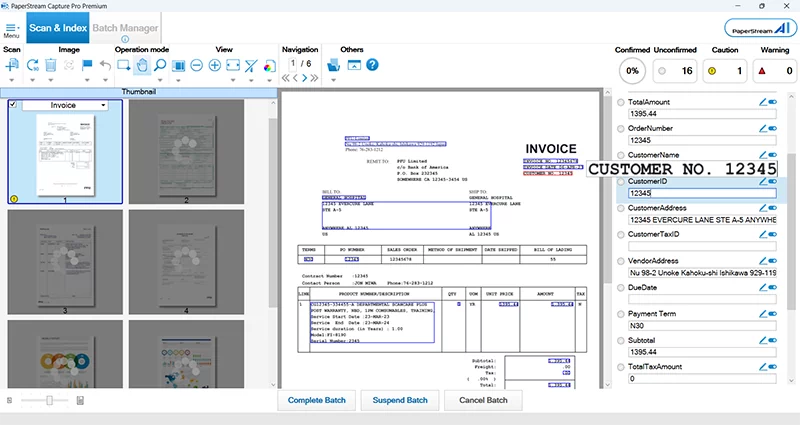Adjust the thumbnail size slider
Viewport: 800px width, 425px height.
48,400
